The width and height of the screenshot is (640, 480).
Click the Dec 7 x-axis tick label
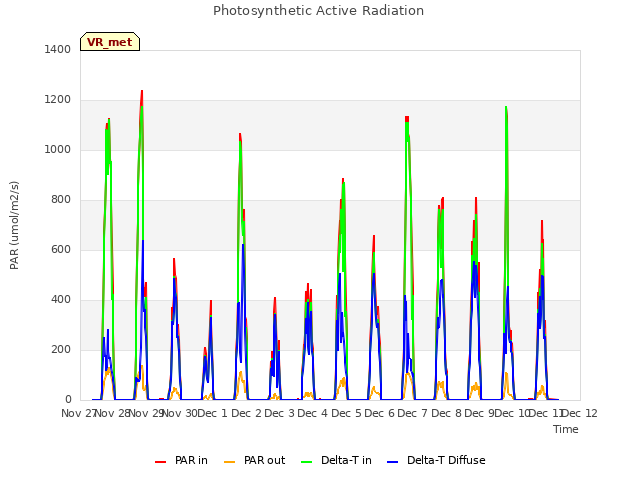pyautogui.click(x=413, y=413)
